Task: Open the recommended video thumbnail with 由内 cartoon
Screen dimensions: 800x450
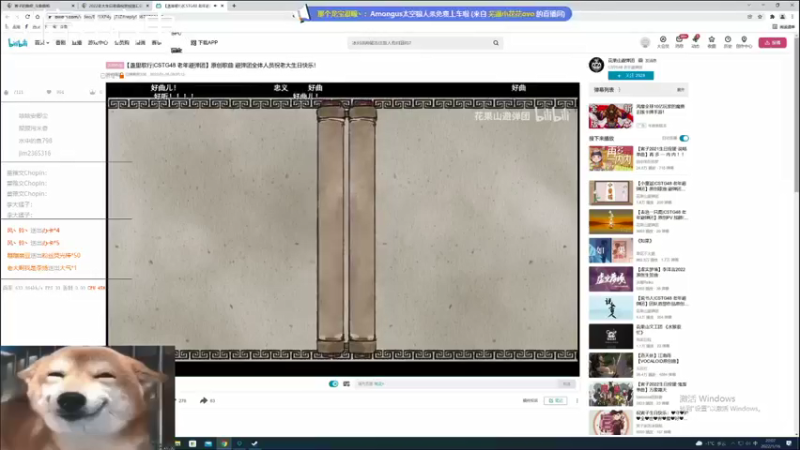Action: tap(611, 158)
